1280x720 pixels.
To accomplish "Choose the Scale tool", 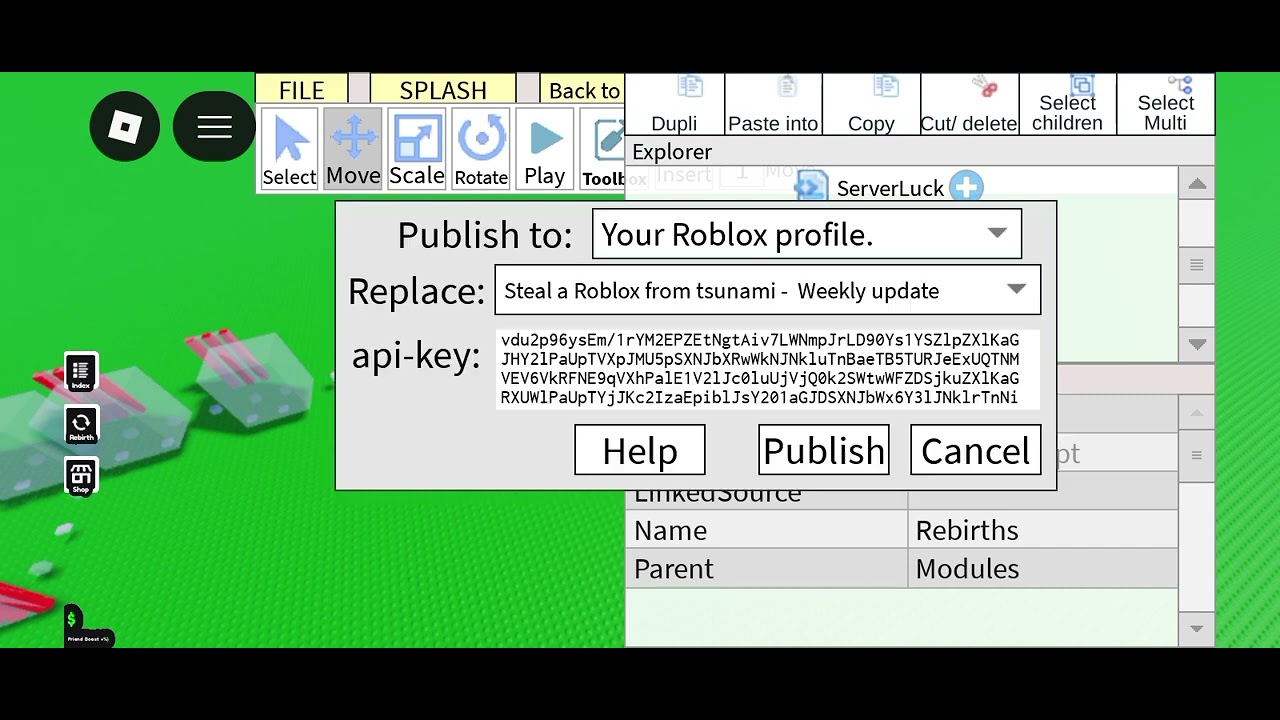I will pyautogui.click(x=417, y=149).
